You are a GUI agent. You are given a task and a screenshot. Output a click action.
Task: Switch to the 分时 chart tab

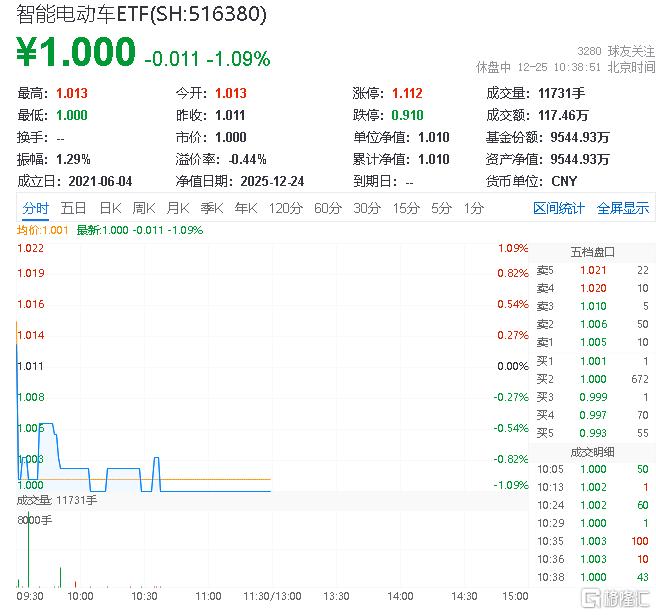tap(35, 208)
